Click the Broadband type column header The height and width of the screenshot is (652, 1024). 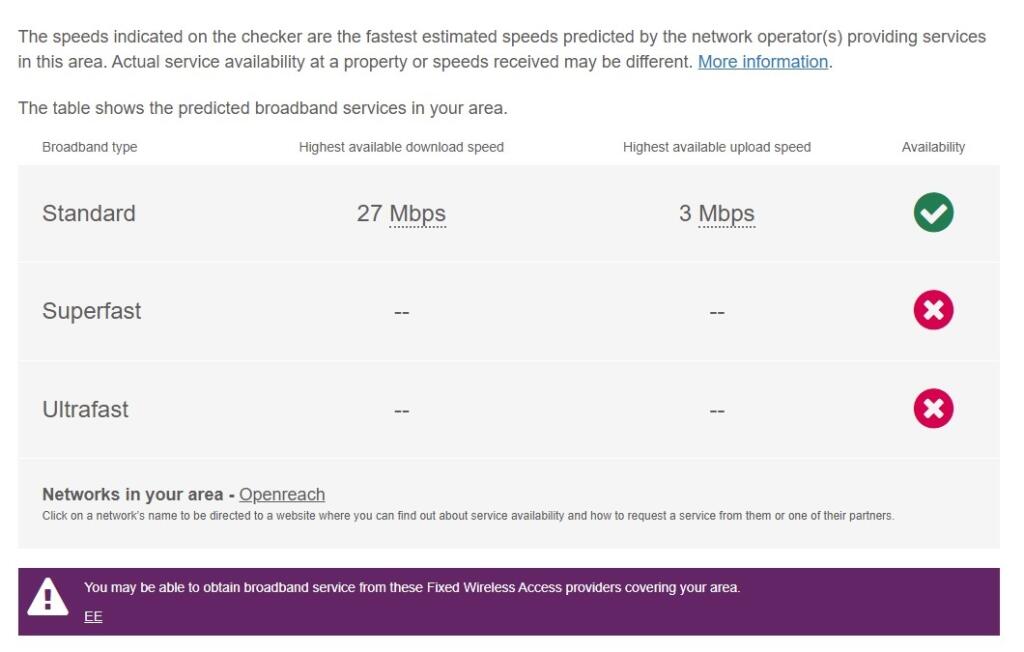[x=89, y=147]
